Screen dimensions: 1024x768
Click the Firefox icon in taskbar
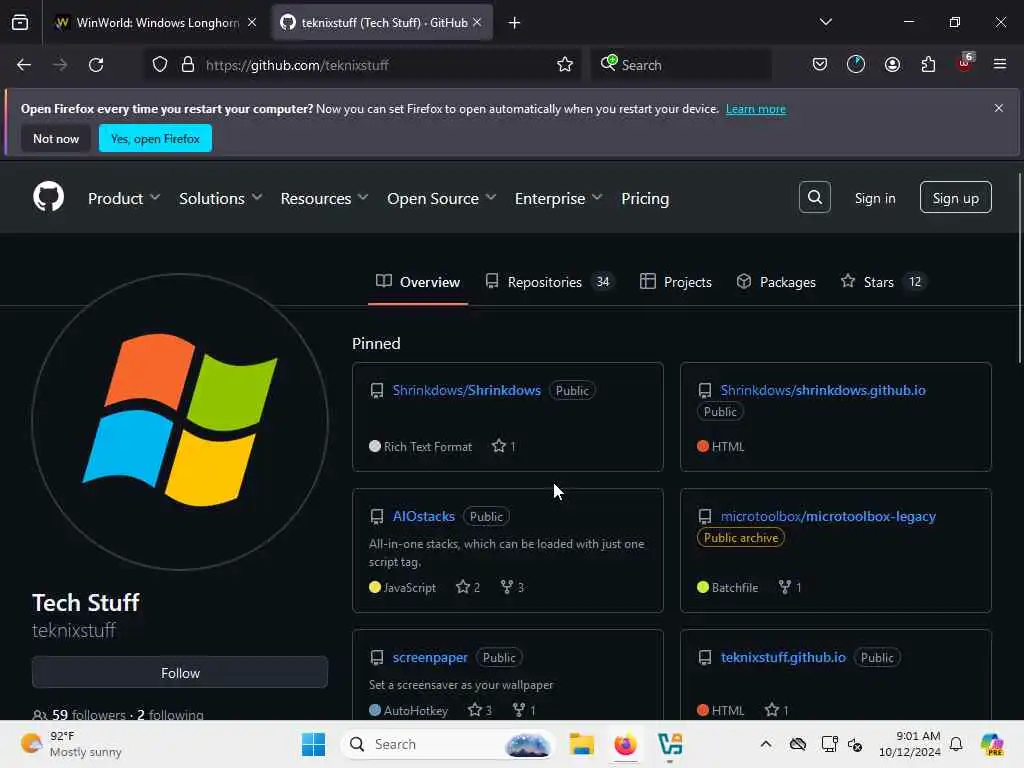point(625,744)
